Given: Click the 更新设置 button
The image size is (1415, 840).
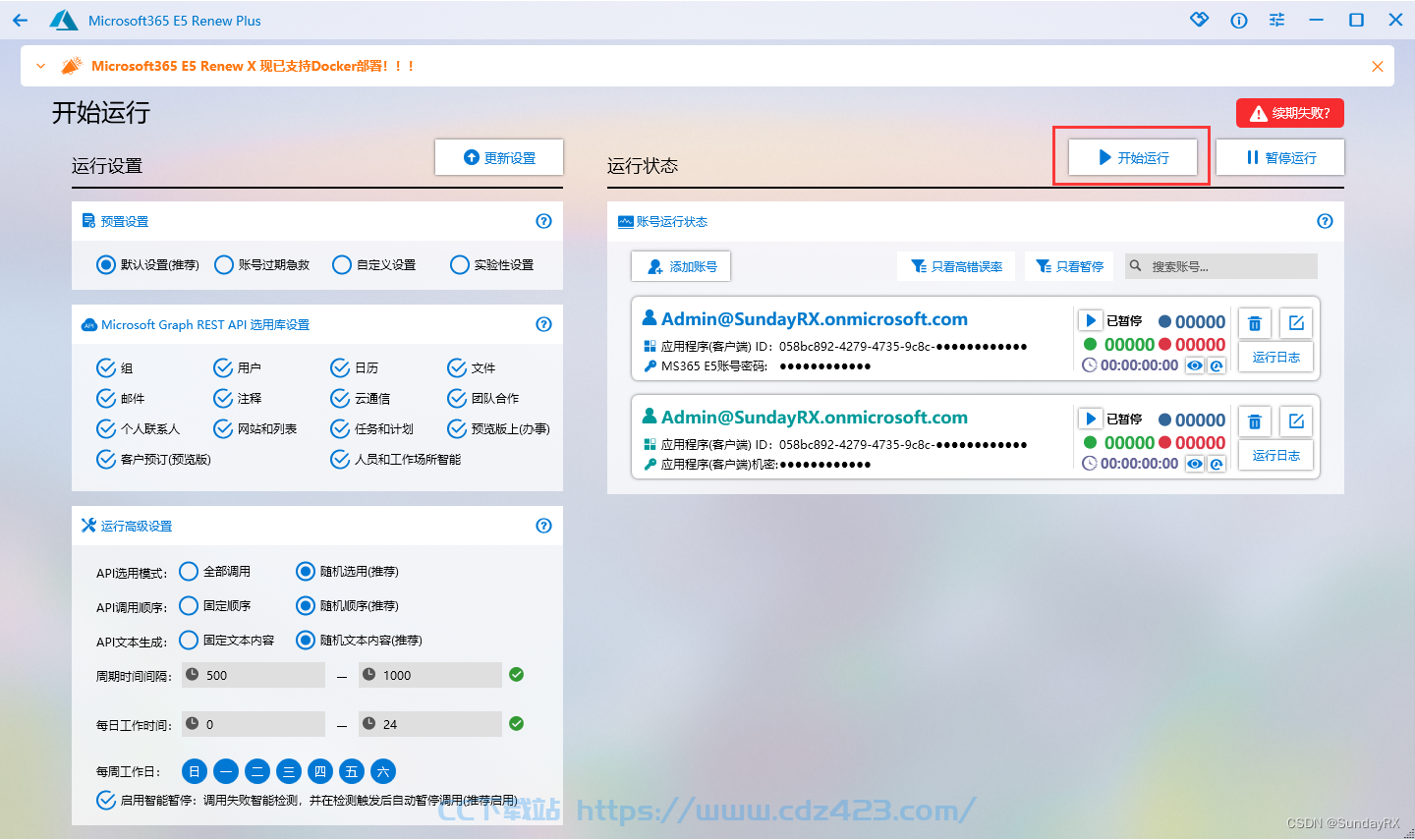Looking at the screenshot, I should pyautogui.click(x=499, y=157).
